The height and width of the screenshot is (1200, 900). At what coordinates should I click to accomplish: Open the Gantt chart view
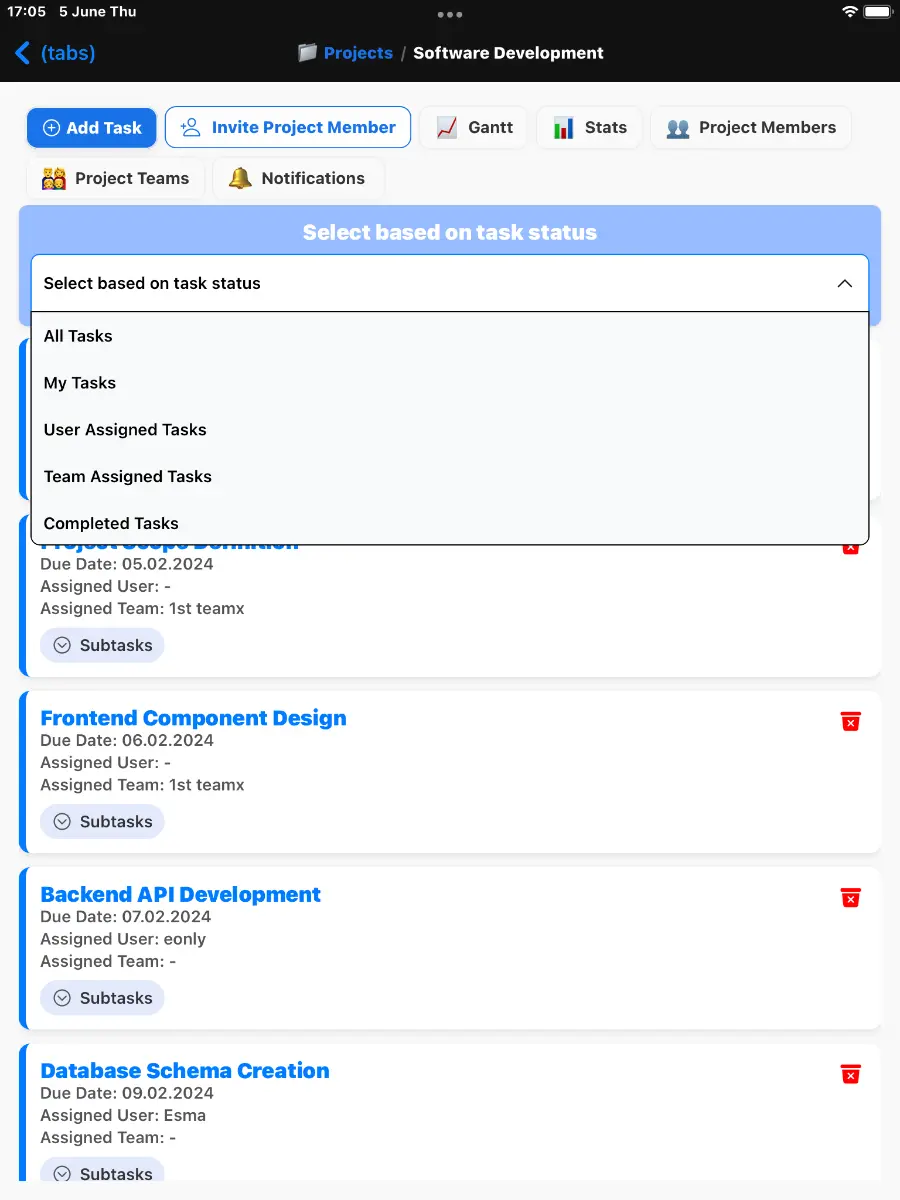click(x=474, y=128)
